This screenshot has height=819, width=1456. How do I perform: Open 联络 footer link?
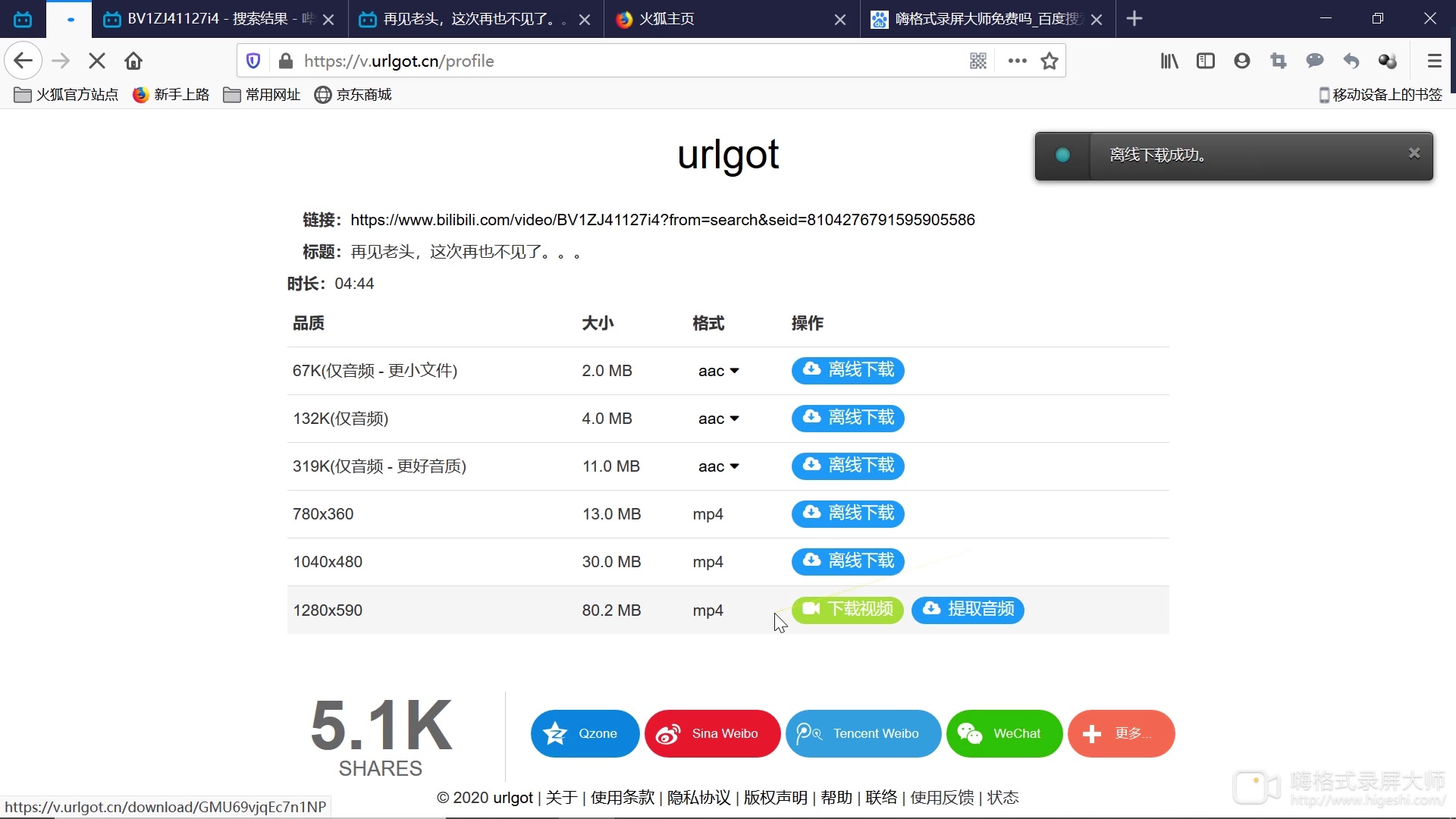pyautogui.click(x=881, y=798)
